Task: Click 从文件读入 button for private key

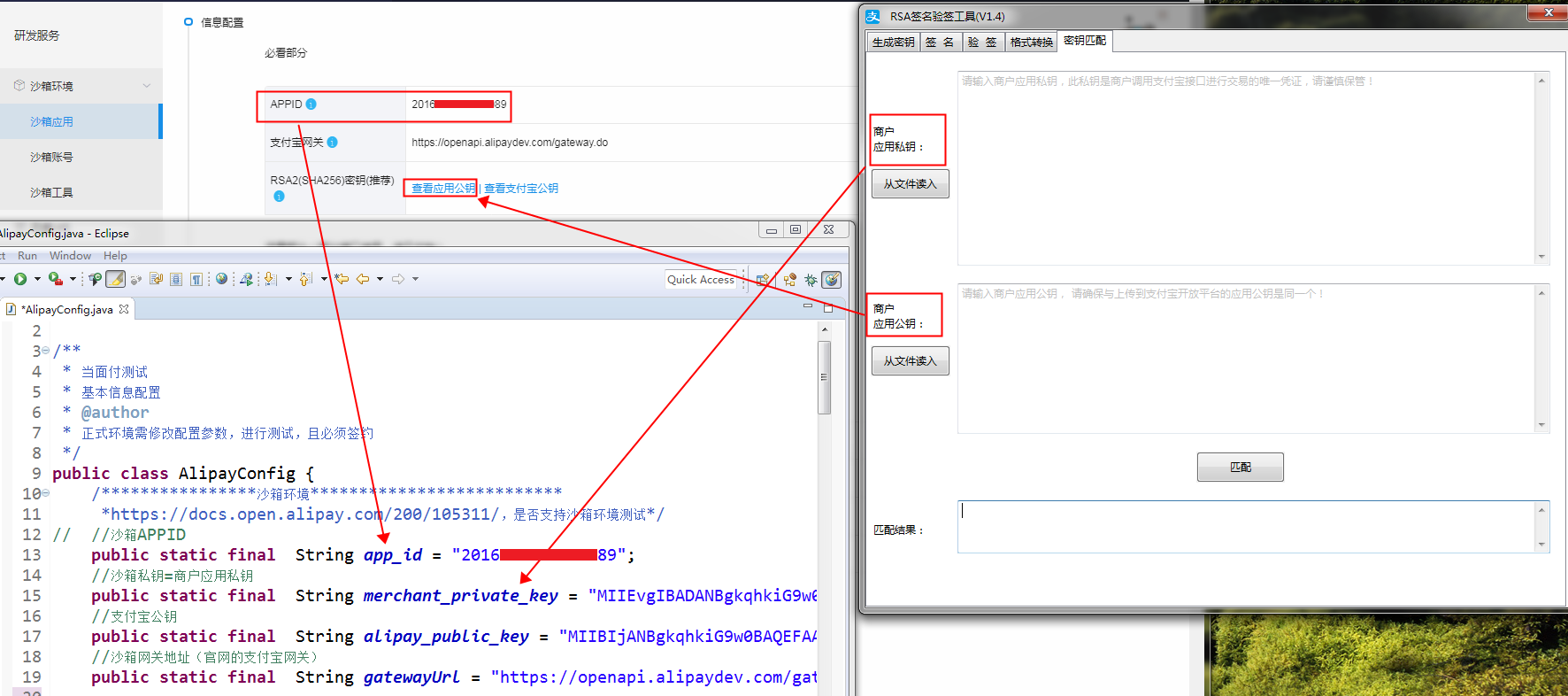Action: click(910, 183)
